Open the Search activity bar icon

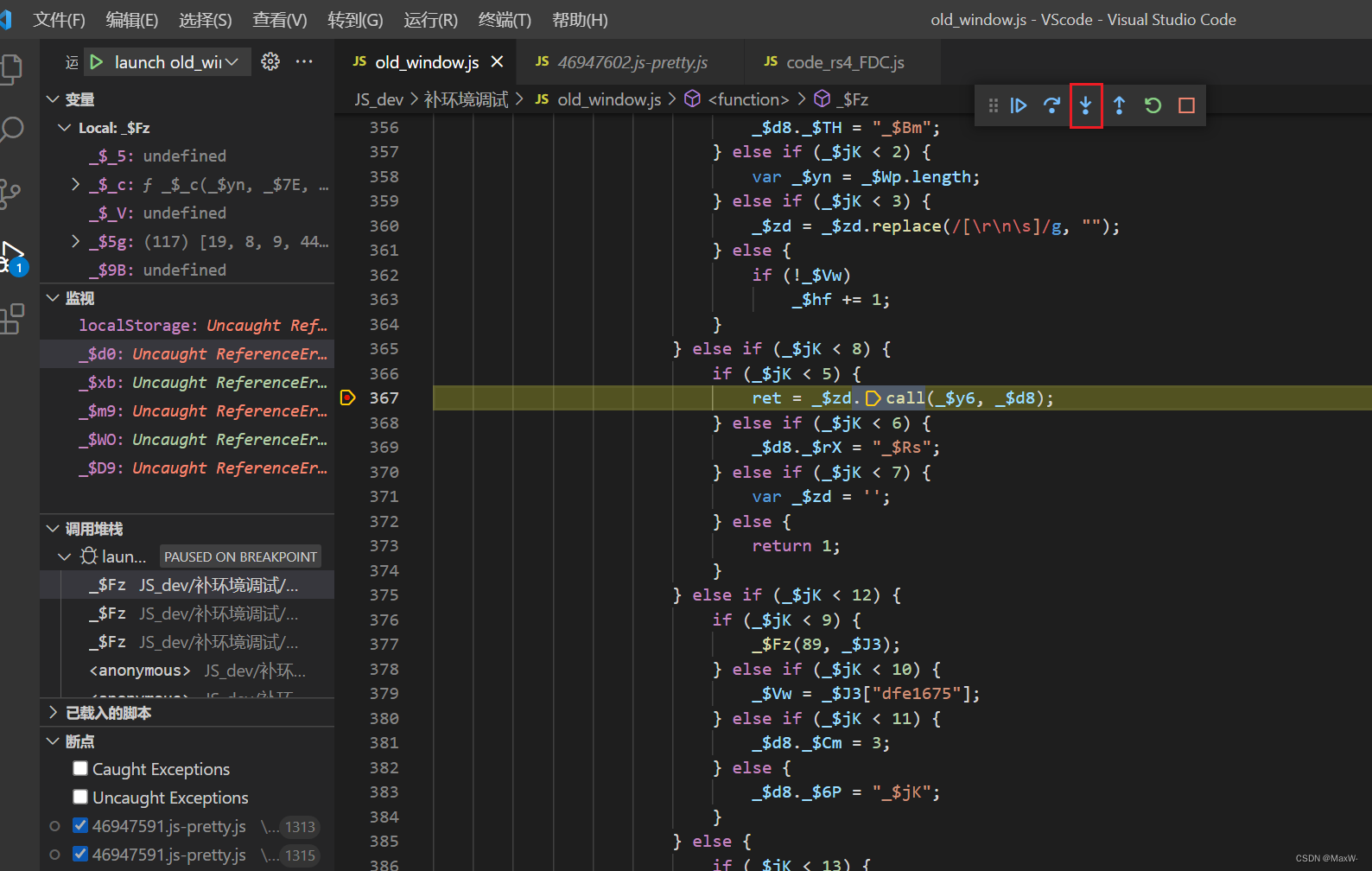coord(11,130)
